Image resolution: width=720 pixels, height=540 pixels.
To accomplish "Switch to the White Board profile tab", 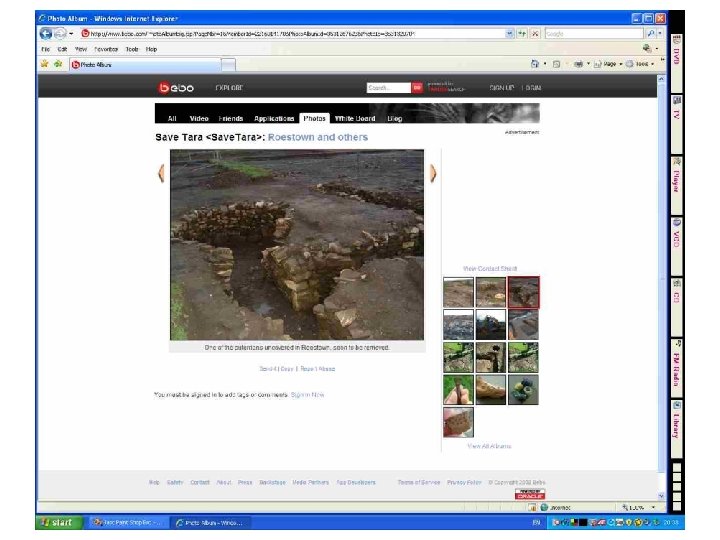I will tap(355, 118).
